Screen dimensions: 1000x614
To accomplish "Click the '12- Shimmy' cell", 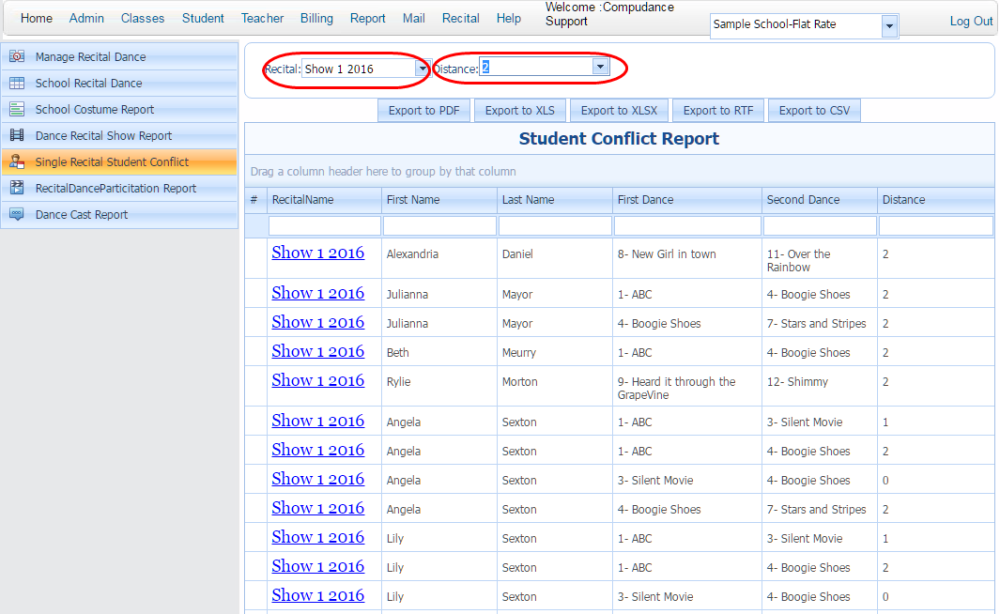I will (x=820, y=386).
